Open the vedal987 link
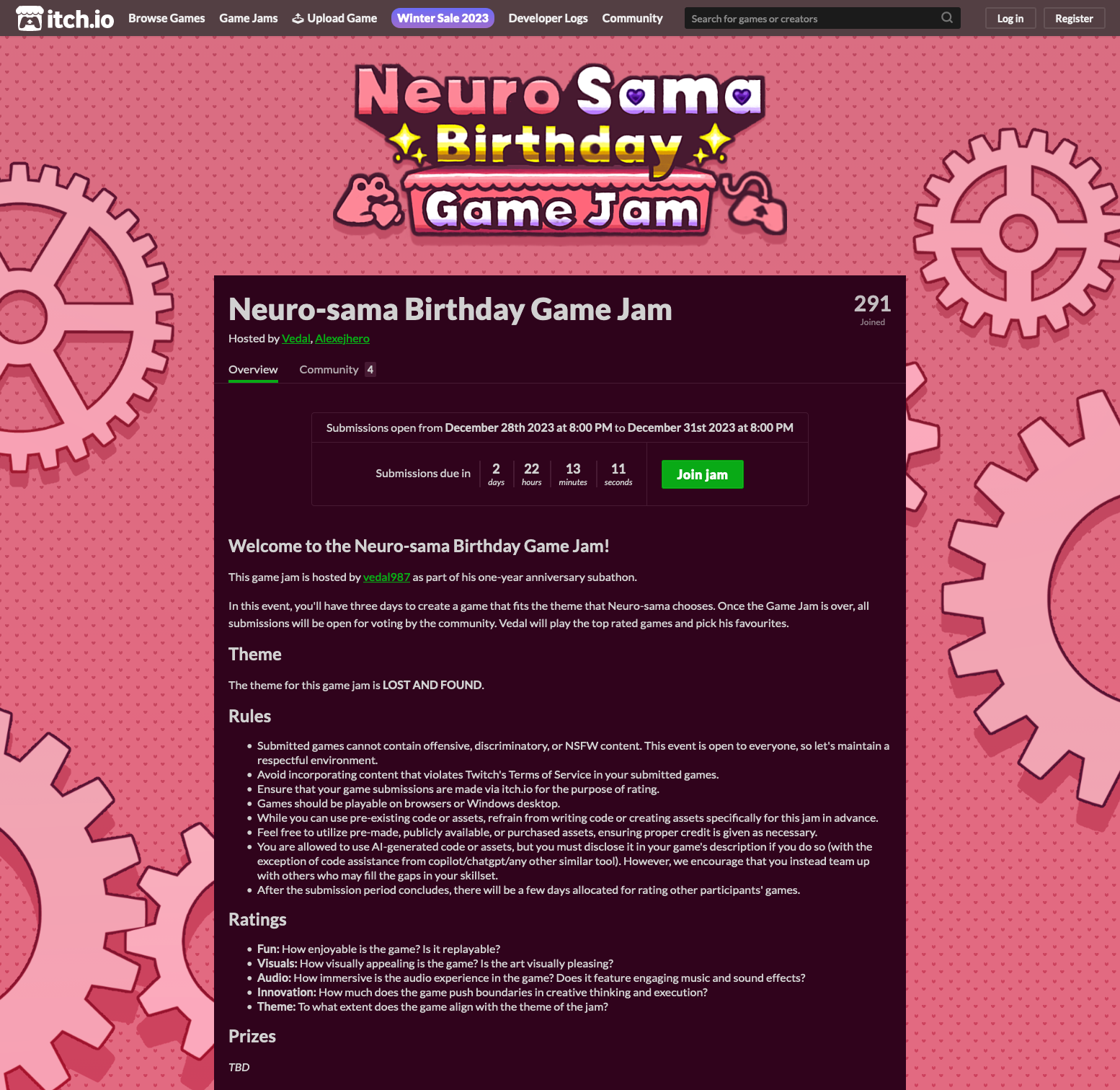1120x1090 pixels. (386, 577)
